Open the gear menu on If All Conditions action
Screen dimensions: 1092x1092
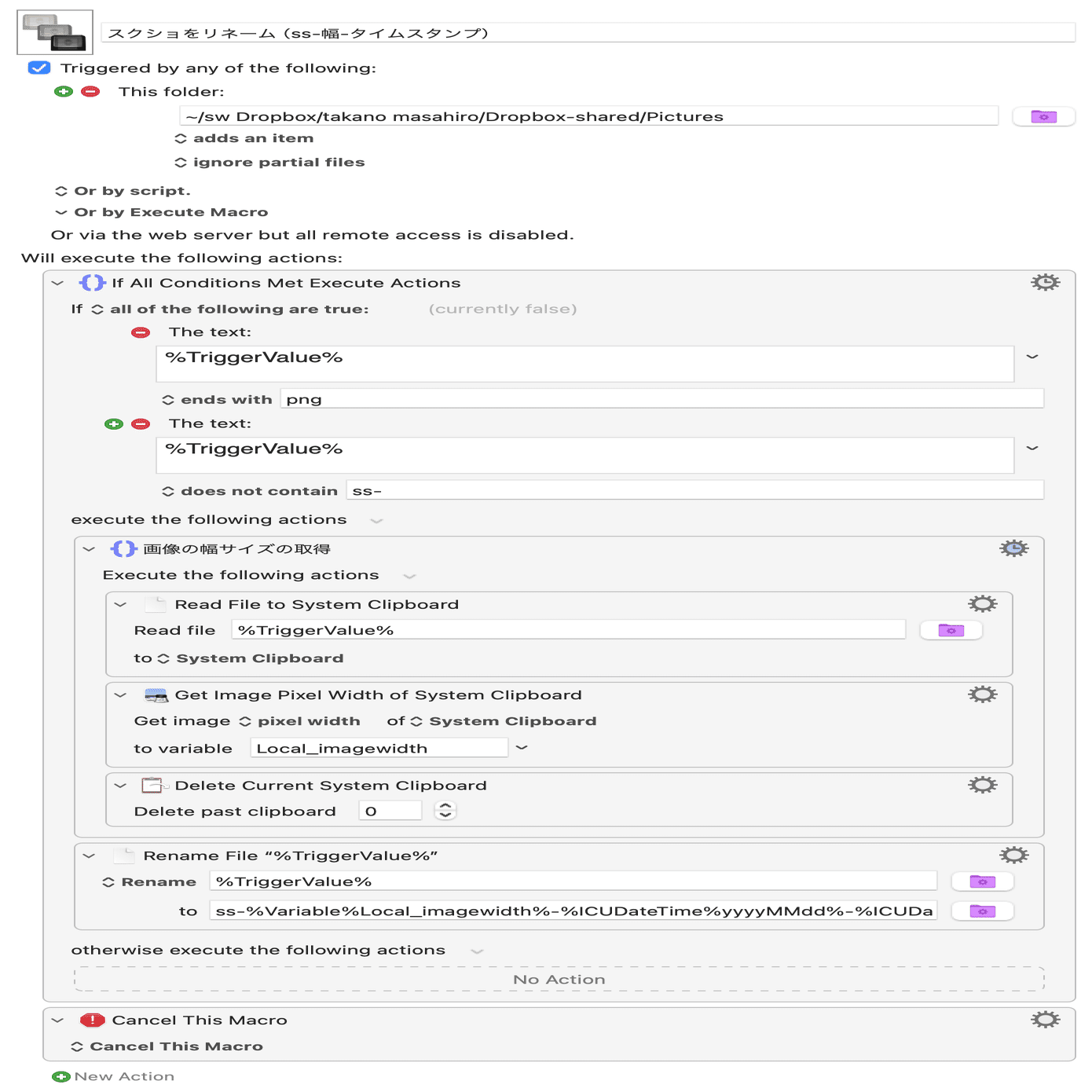1045,281
